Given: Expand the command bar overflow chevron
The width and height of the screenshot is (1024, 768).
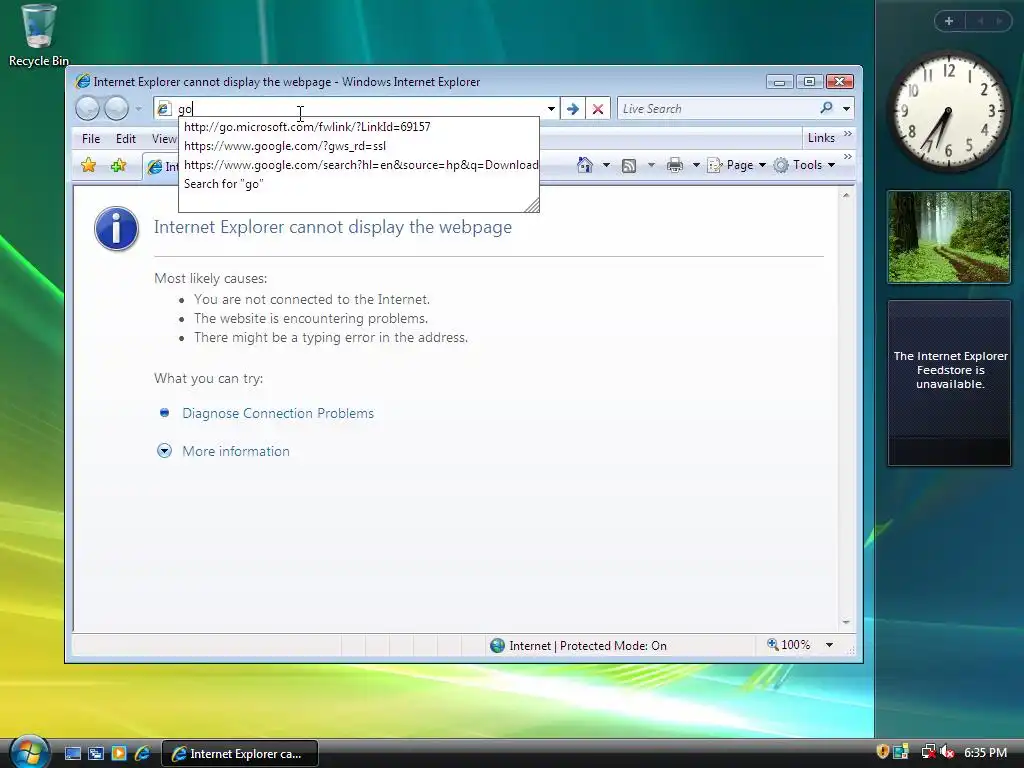Looking at the screenshot, I should tap(848, 157).
